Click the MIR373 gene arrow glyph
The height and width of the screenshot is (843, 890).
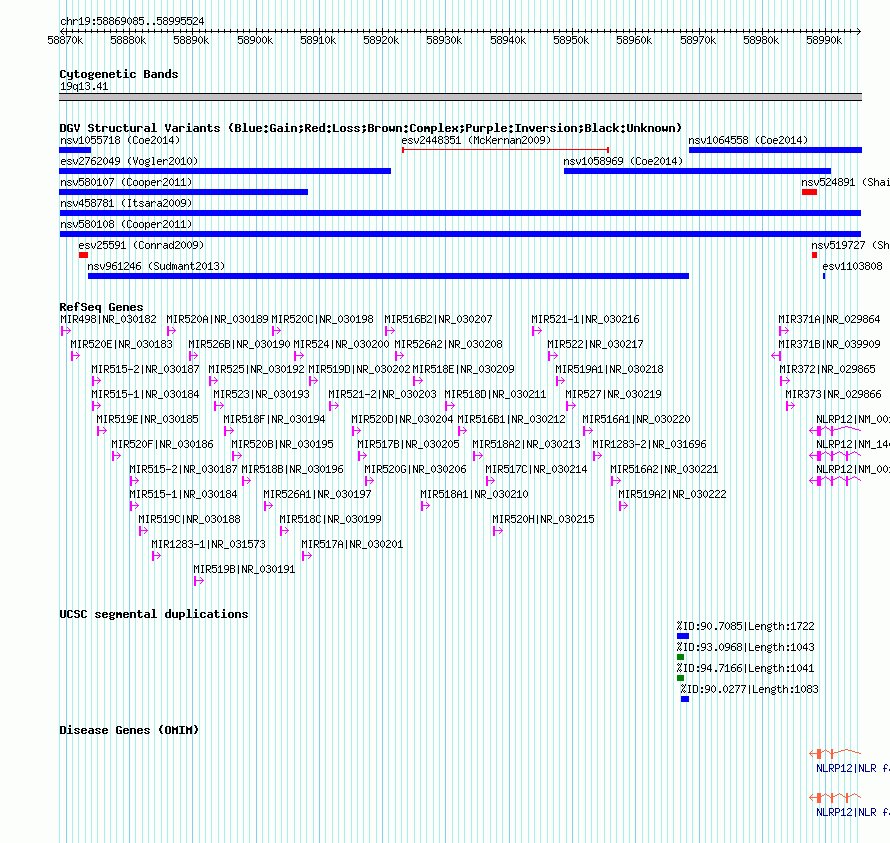coord(791,406)
